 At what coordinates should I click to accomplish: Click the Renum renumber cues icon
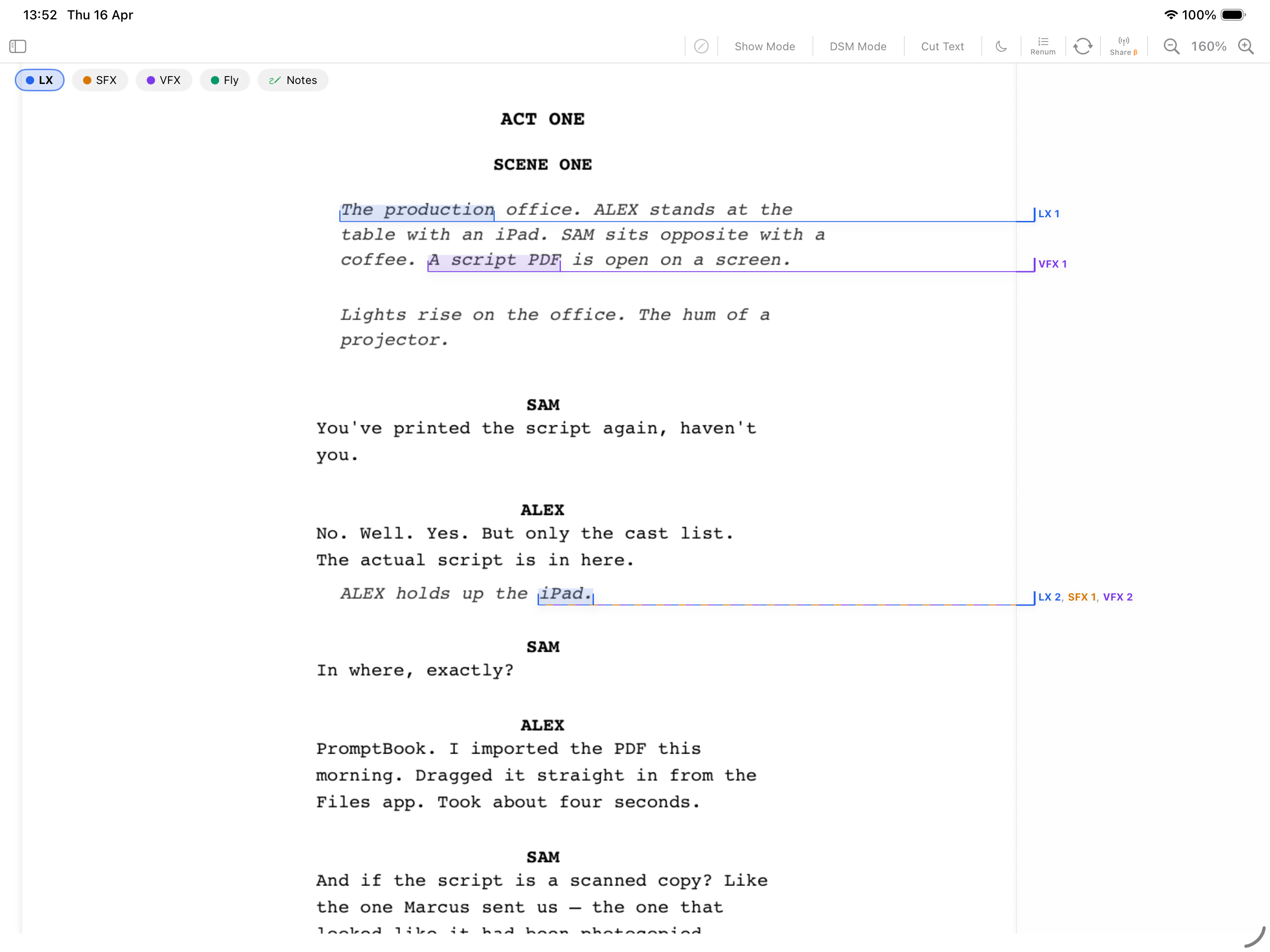[x=1042, y=46]
